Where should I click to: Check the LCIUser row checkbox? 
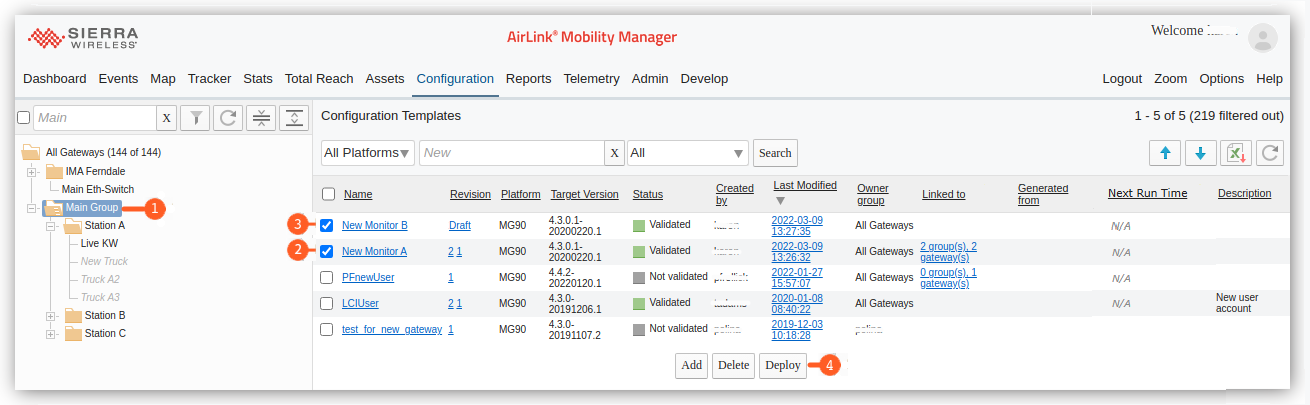coord(327,303)
